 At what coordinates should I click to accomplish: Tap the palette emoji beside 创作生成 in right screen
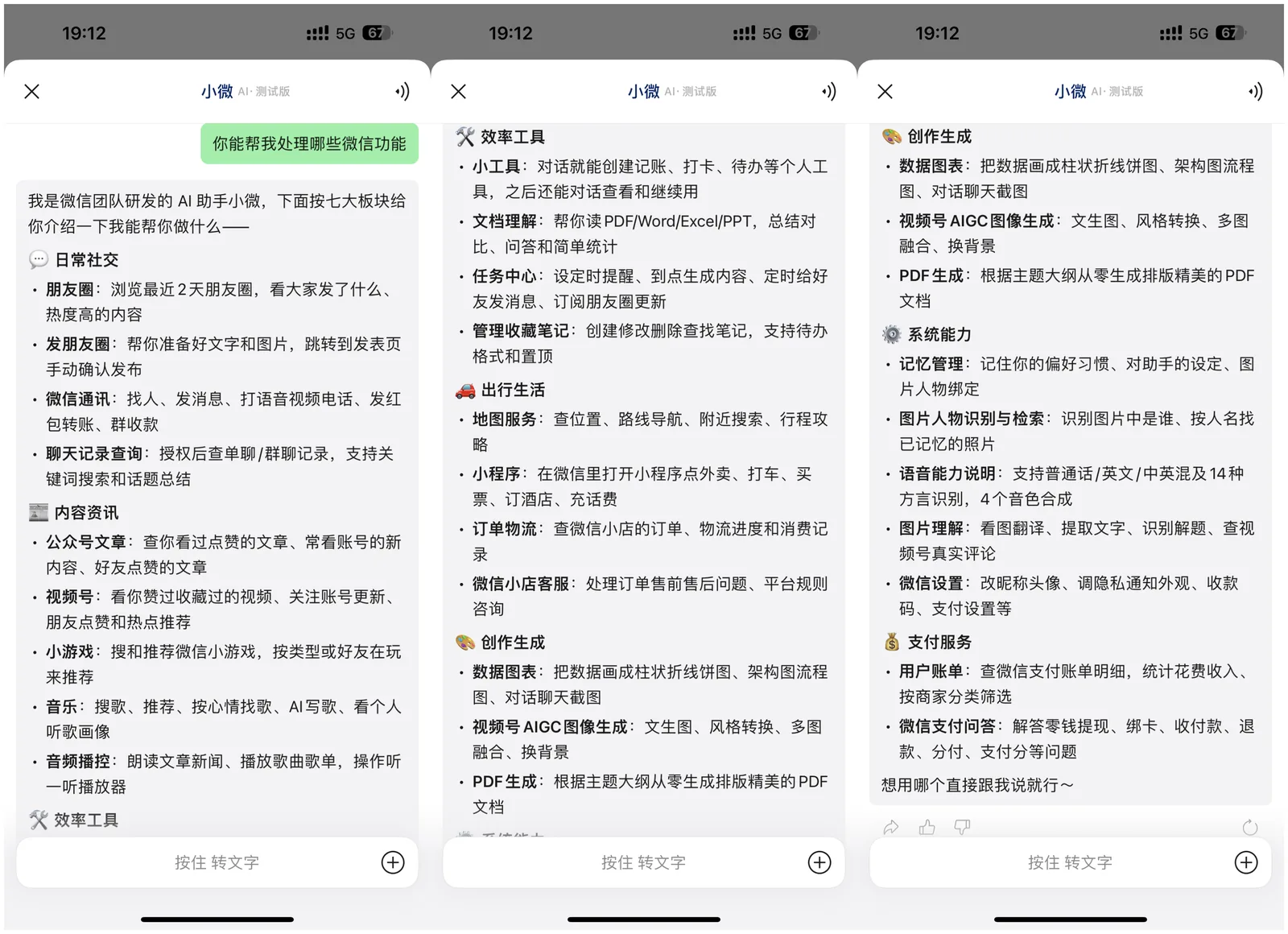tap(892, 136)
